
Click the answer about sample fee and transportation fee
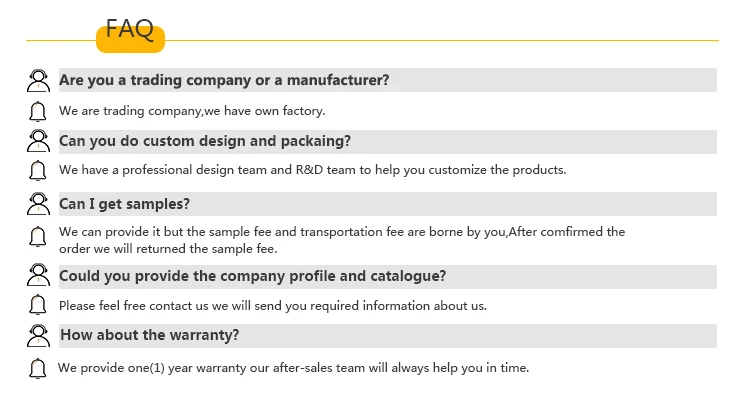click(x=341, y=240)
